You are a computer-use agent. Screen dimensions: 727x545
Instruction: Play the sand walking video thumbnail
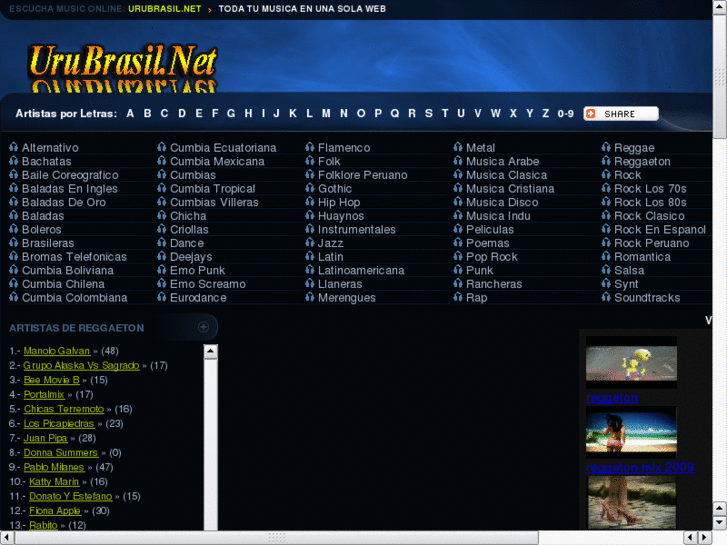point(631,502)
